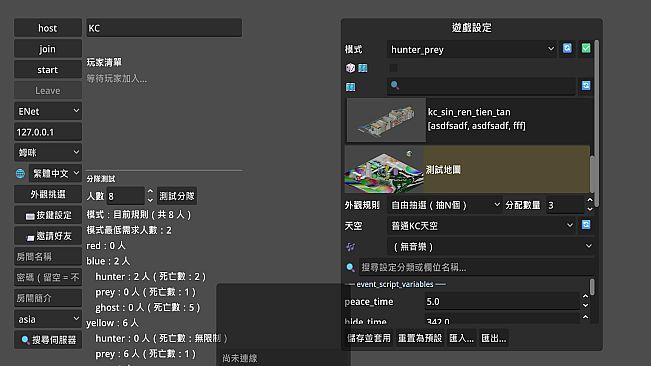Screen dimensions: 651x366
Task: Click the 匯出... export button
Action: 493,338
